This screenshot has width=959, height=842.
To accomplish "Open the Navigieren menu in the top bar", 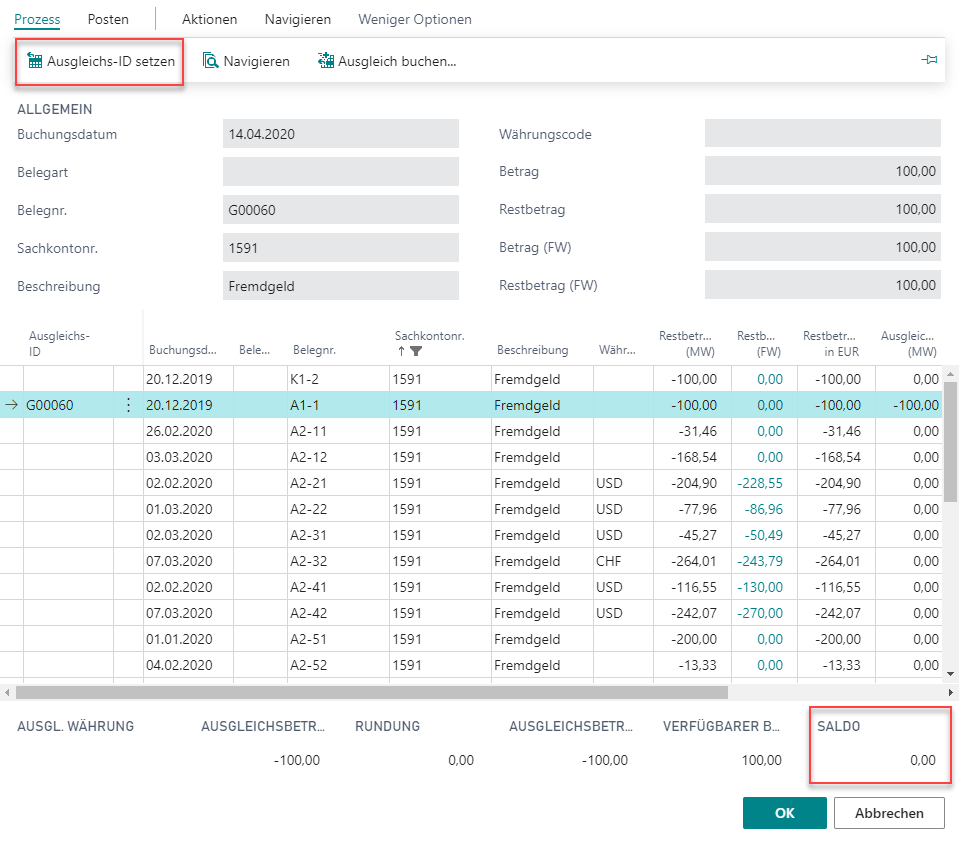I will click(x=298, y=20).
